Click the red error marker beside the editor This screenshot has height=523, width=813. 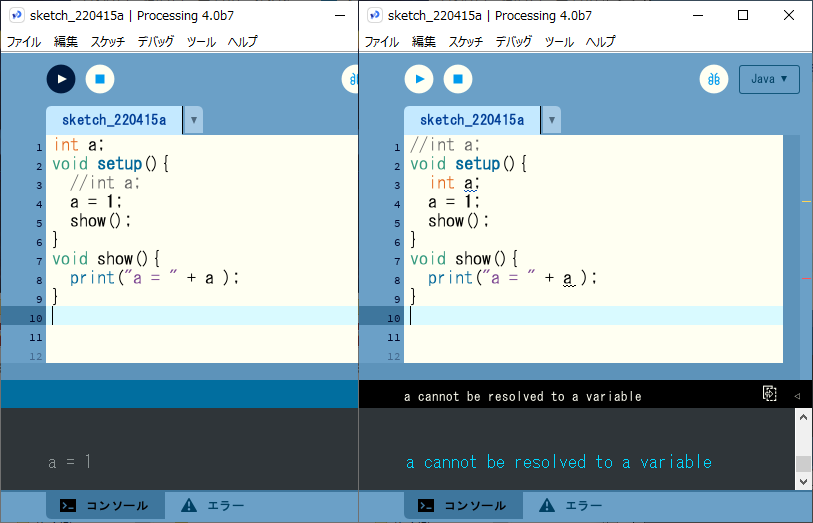(806, 278)
